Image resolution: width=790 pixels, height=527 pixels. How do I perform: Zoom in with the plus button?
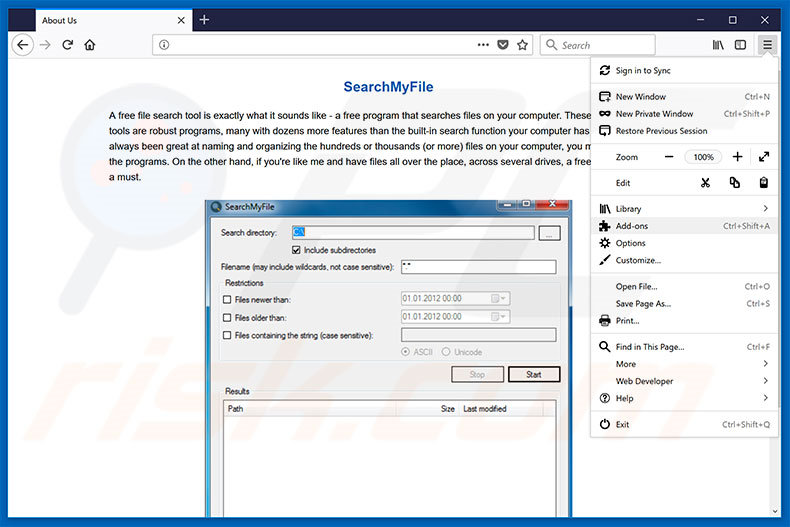click(x=737, y=157)
